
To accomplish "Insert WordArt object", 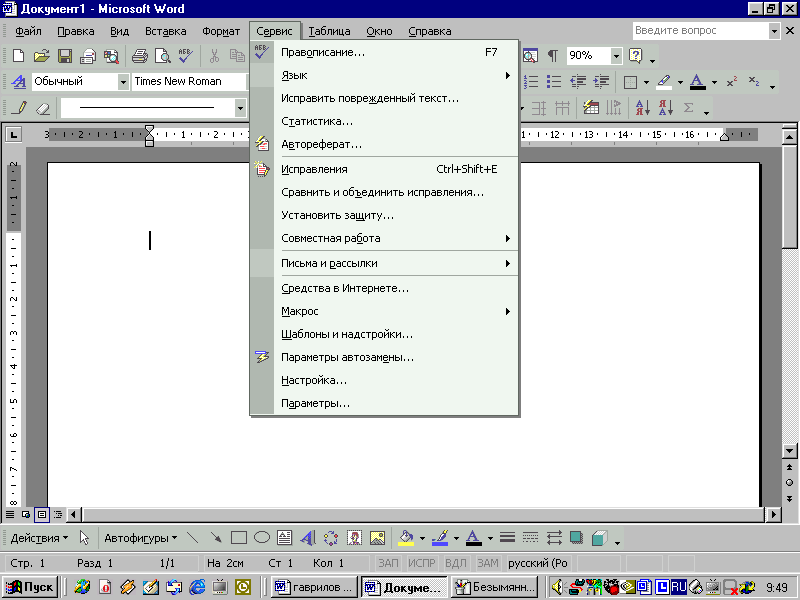I will 308,538.
